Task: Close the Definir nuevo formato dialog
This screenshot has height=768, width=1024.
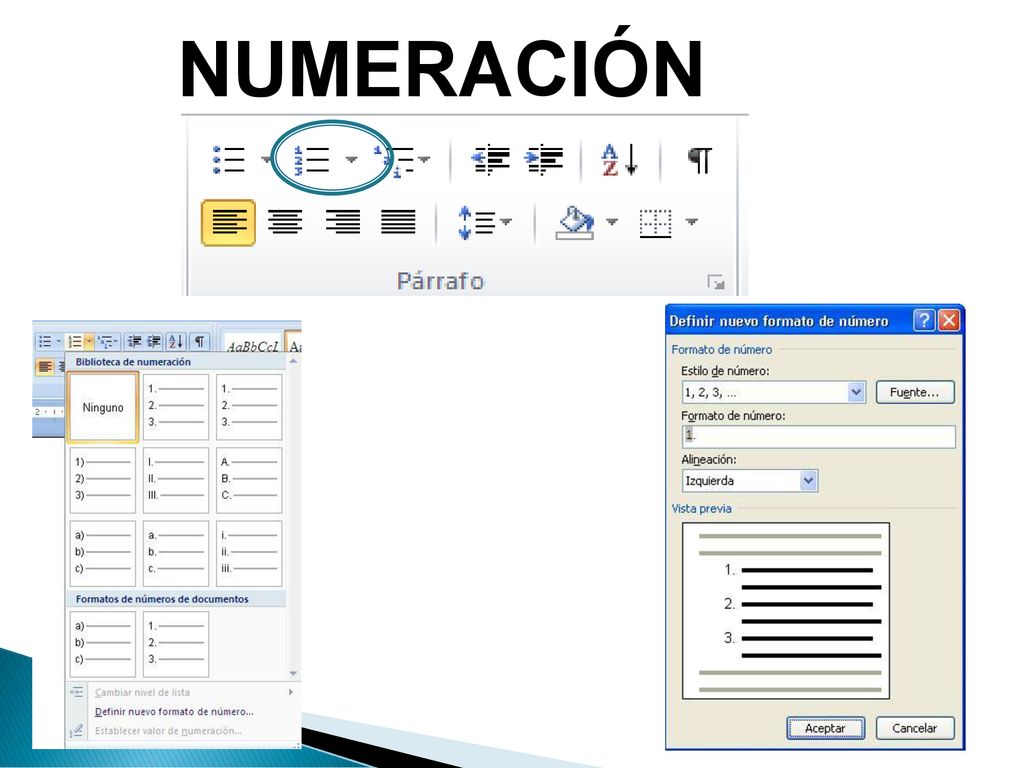Action: point(948,320)
